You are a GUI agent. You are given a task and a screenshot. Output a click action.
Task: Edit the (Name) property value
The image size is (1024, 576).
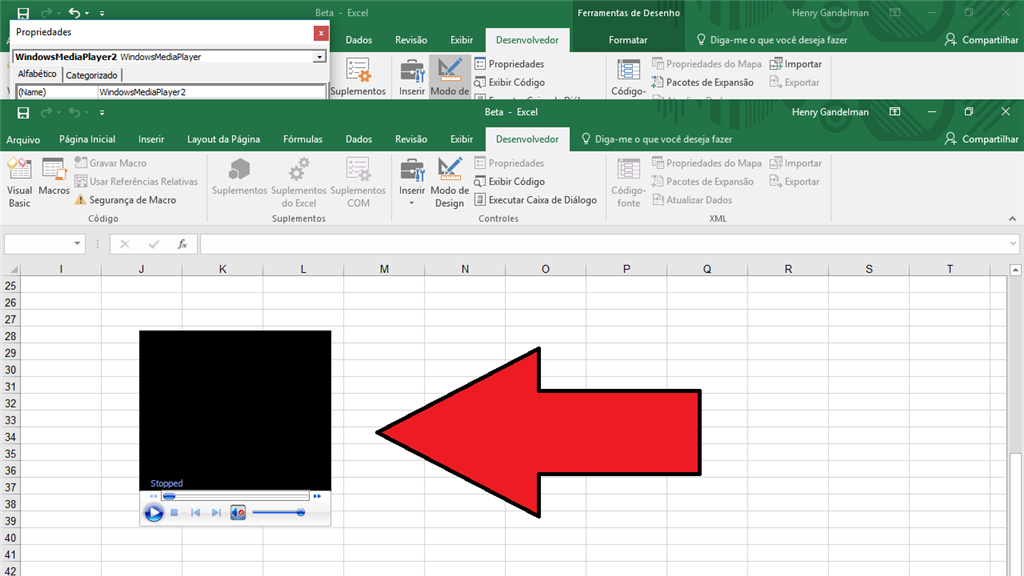click(x=212, y=92)
